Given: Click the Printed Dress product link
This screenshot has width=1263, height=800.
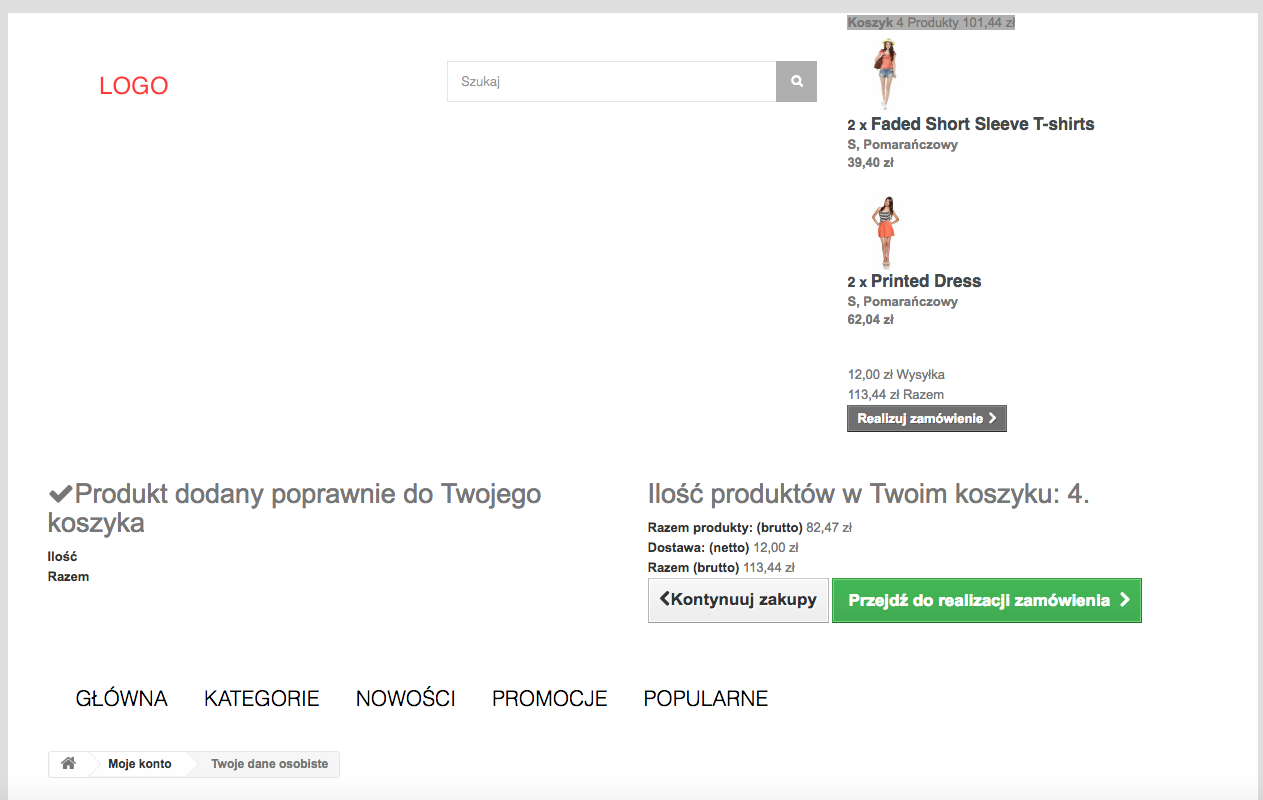Looking at the screenshot, I should pyautogui.click(x=925, y=281).
